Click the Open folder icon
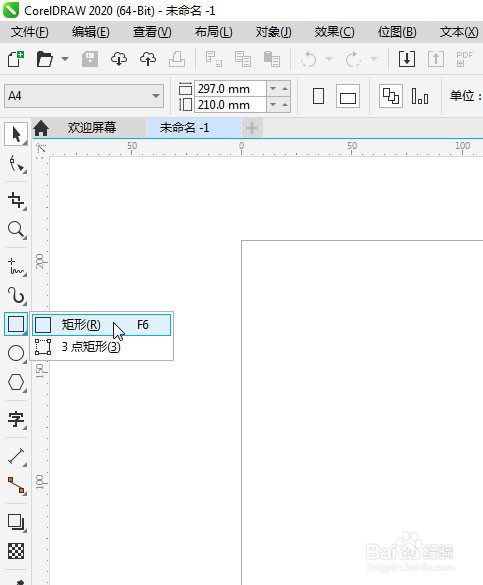This screenshot has width=483, height=585. pyautogui.click(x=44, y=59)
